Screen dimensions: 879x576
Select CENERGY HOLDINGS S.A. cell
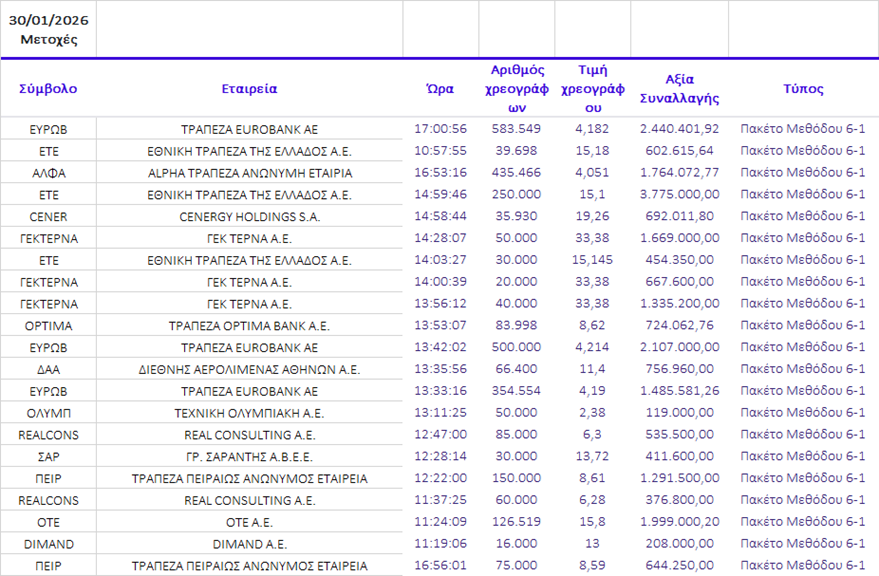(249, 216)
